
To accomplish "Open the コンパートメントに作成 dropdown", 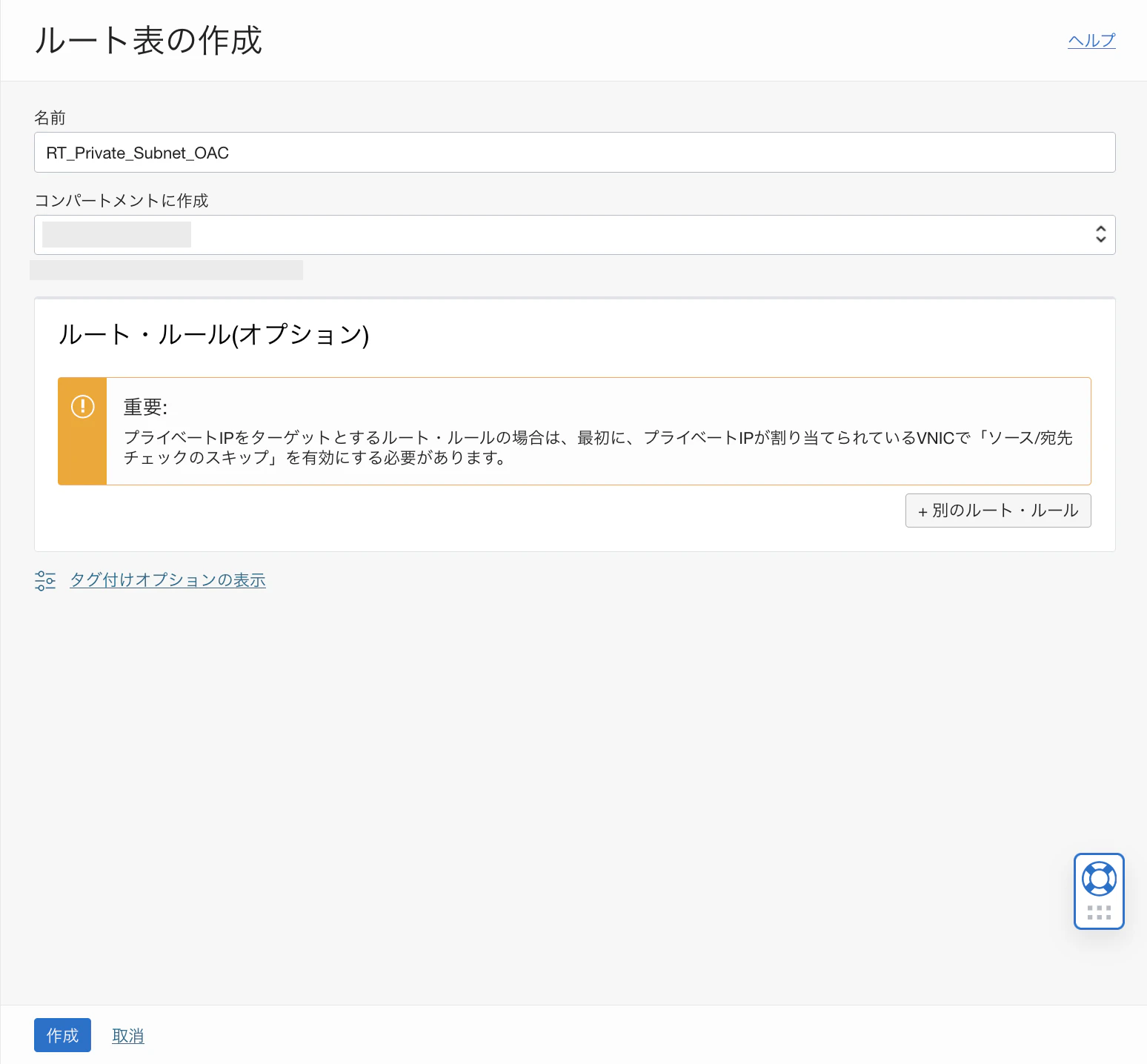I will (574, 235).
